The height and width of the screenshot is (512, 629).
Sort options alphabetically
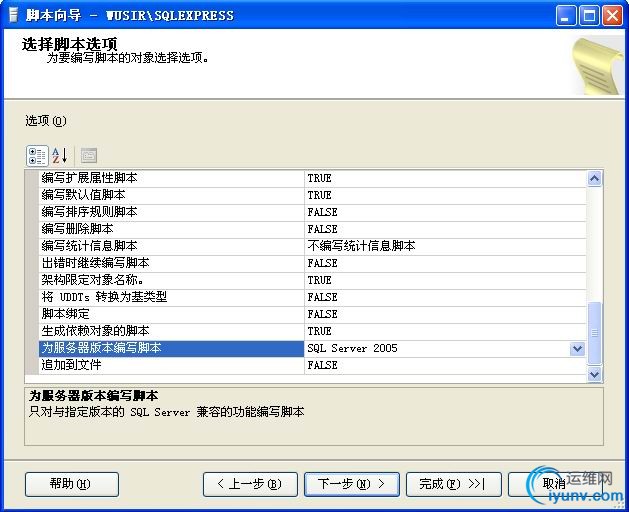point(60,156)
